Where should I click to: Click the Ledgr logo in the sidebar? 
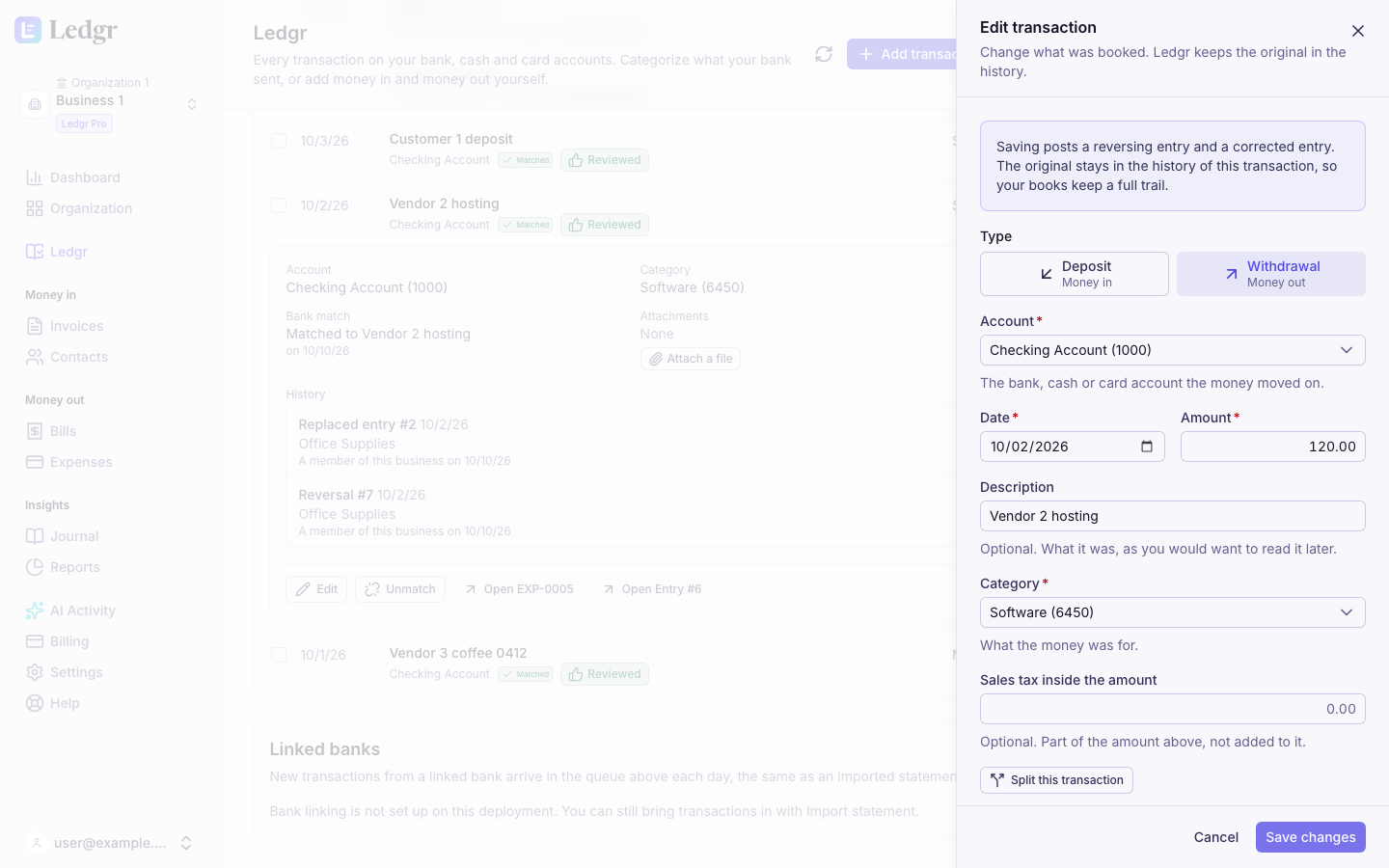(67, 31)
